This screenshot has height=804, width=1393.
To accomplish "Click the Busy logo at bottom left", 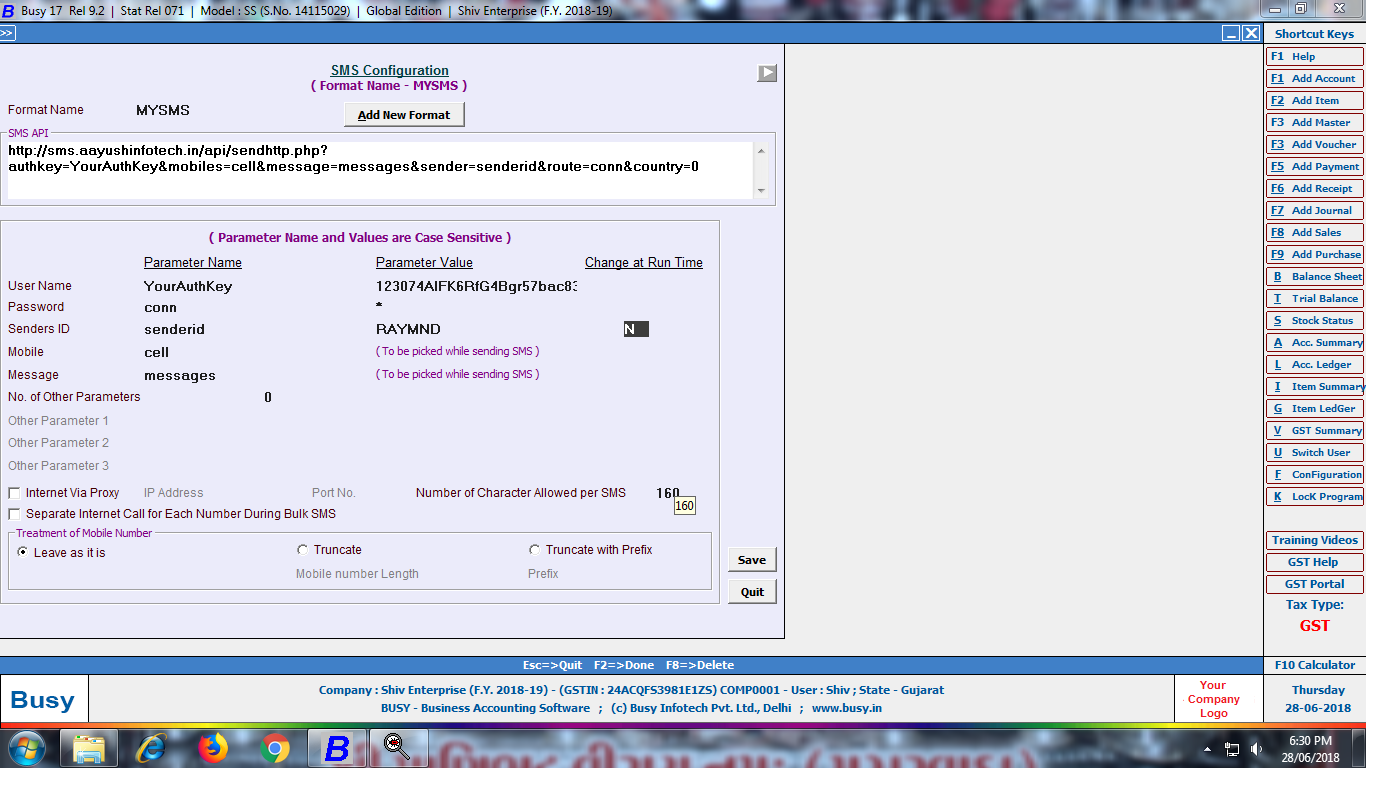I will coord(42,699).
